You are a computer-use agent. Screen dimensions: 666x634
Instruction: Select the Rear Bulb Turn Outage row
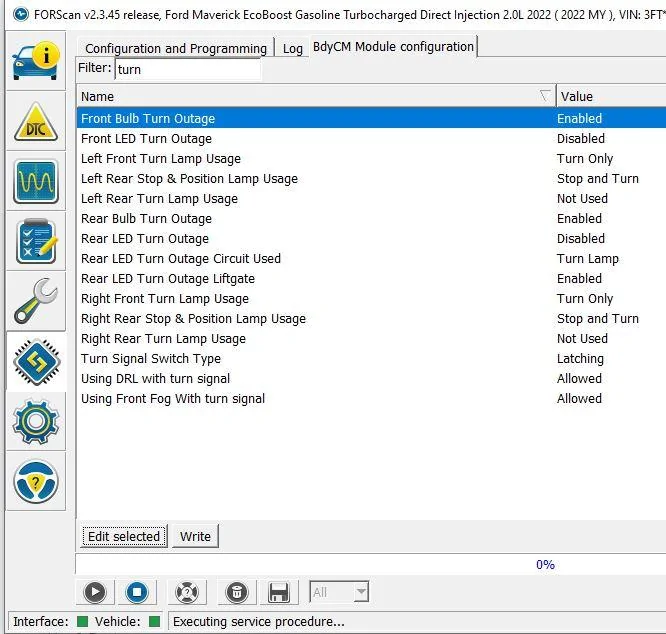[371, 218]
